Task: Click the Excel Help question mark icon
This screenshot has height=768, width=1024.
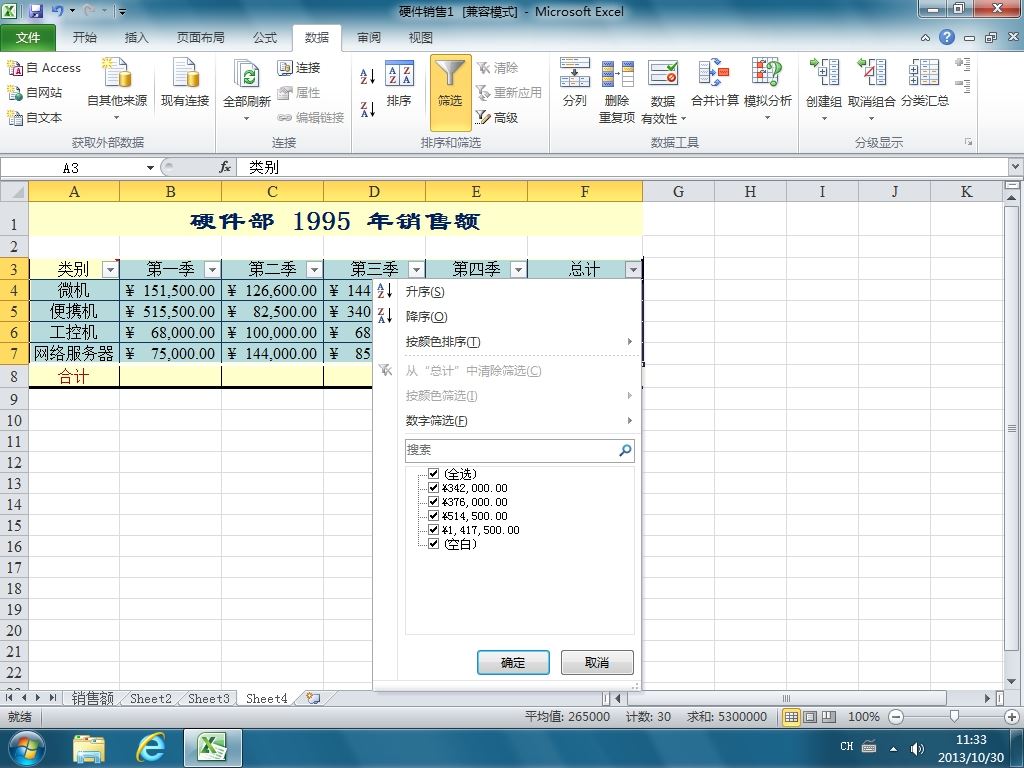Action: click(x=947, y=37)
